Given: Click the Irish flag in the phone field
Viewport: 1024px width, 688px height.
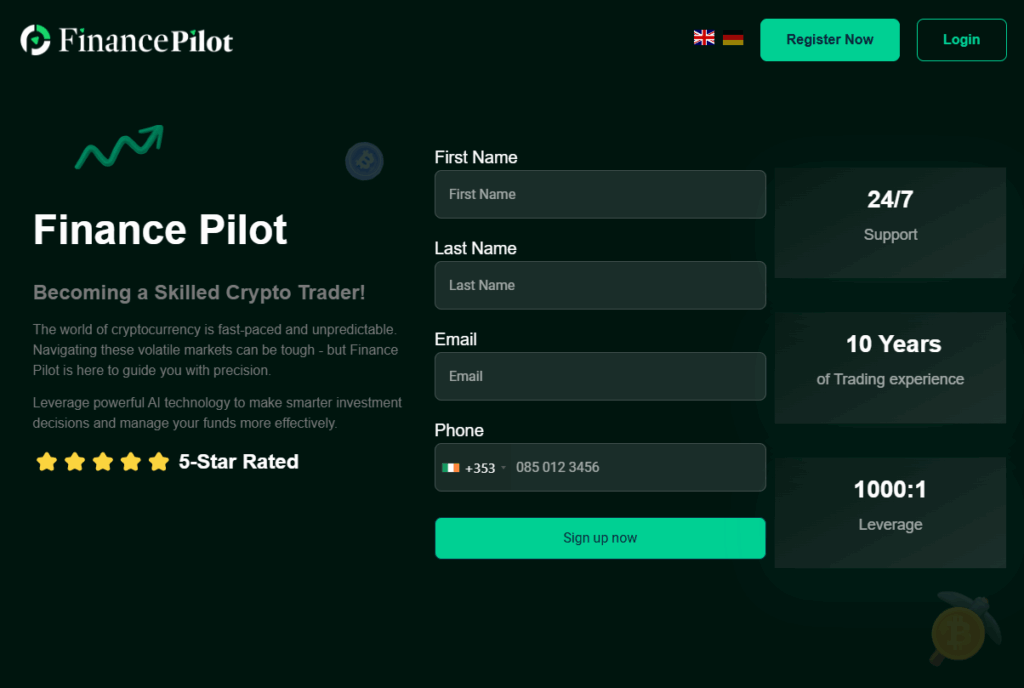Looking at the screenshot, I should pyautogui.click(x=451, y=468).
